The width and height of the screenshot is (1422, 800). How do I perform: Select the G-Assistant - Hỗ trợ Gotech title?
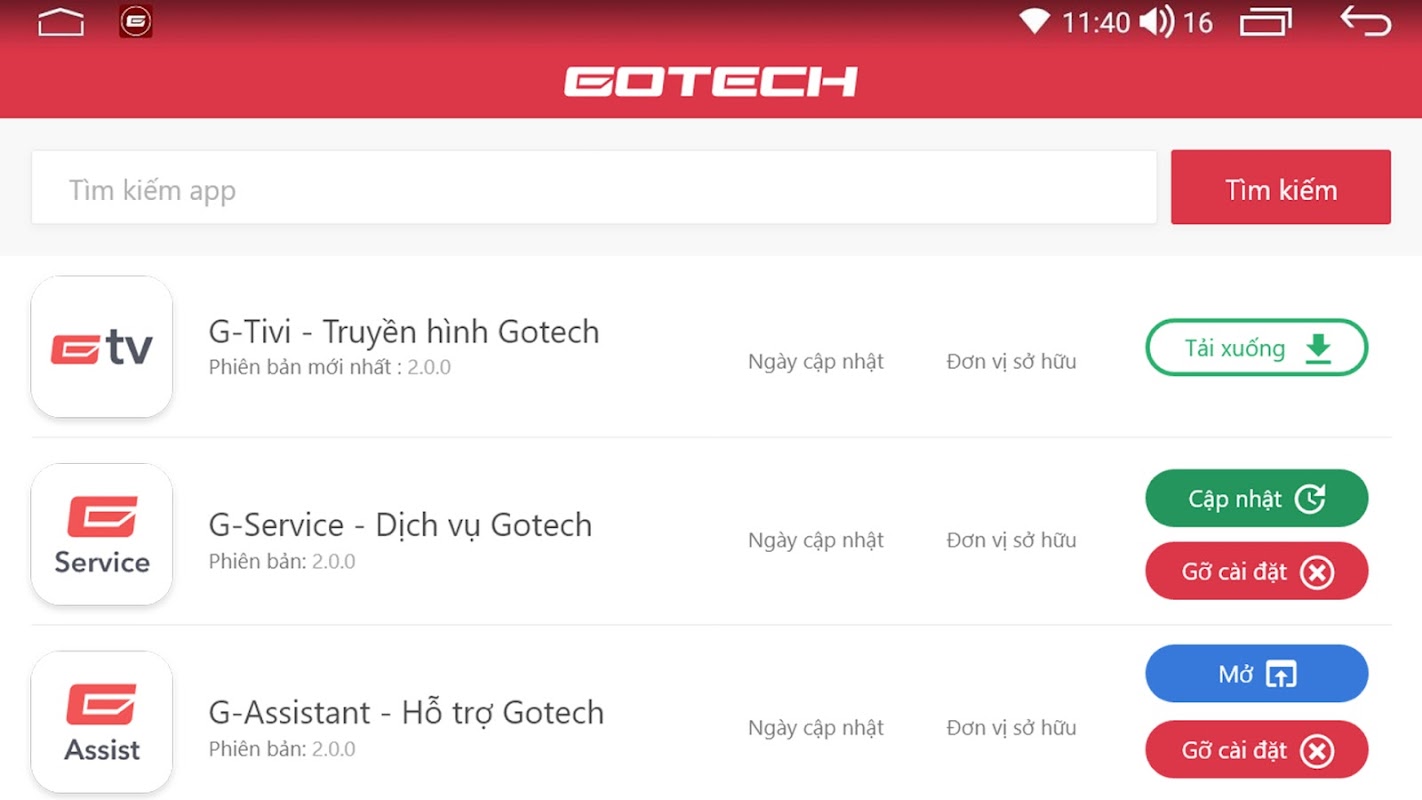(x=406, y=712)
